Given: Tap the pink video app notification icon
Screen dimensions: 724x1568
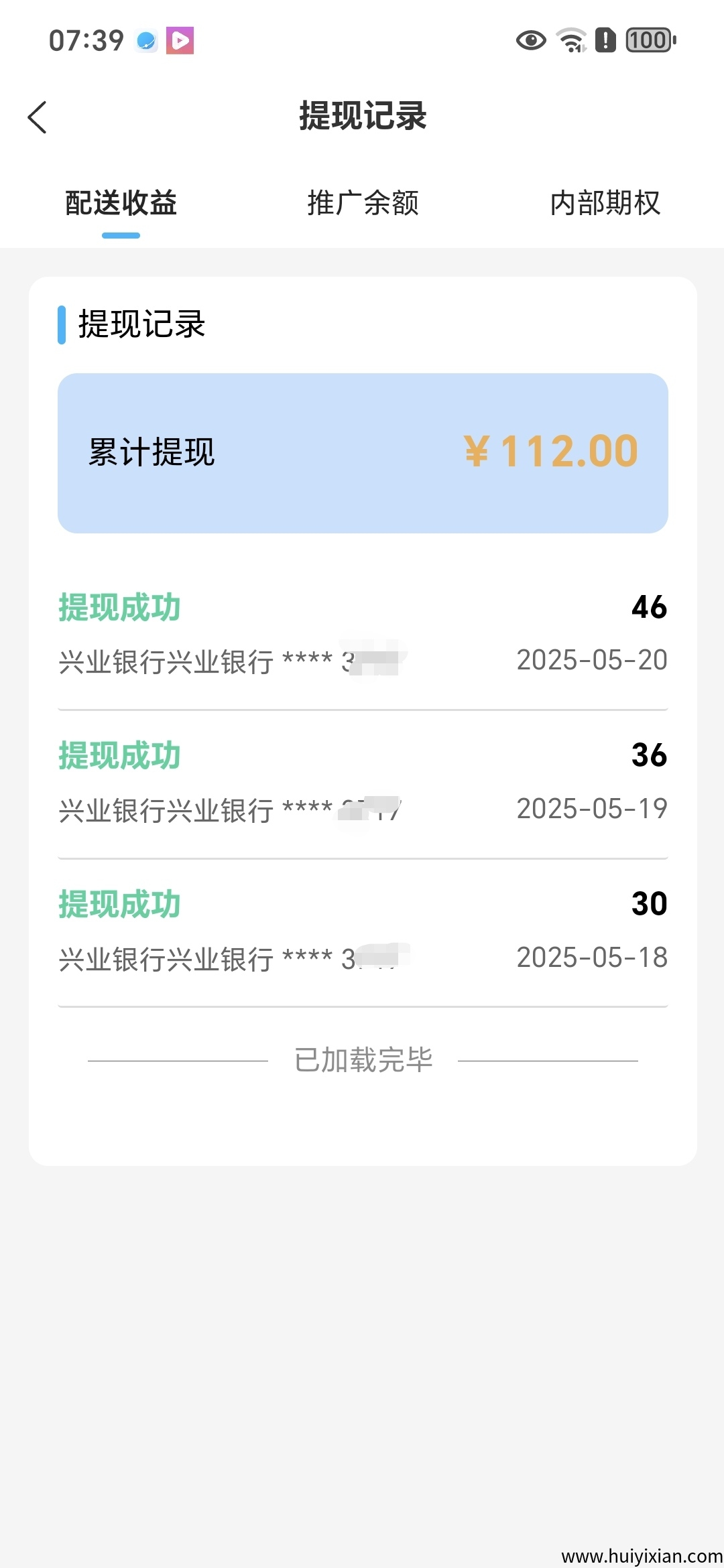Looking at the screenshot, I should point(180,41).
